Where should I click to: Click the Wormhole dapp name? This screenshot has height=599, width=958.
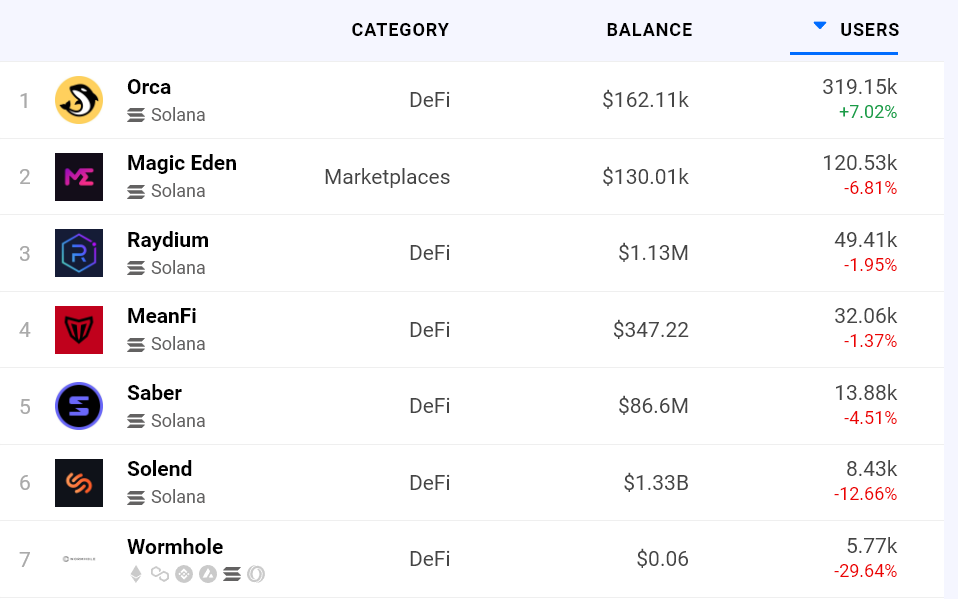(x=175, y=547)
